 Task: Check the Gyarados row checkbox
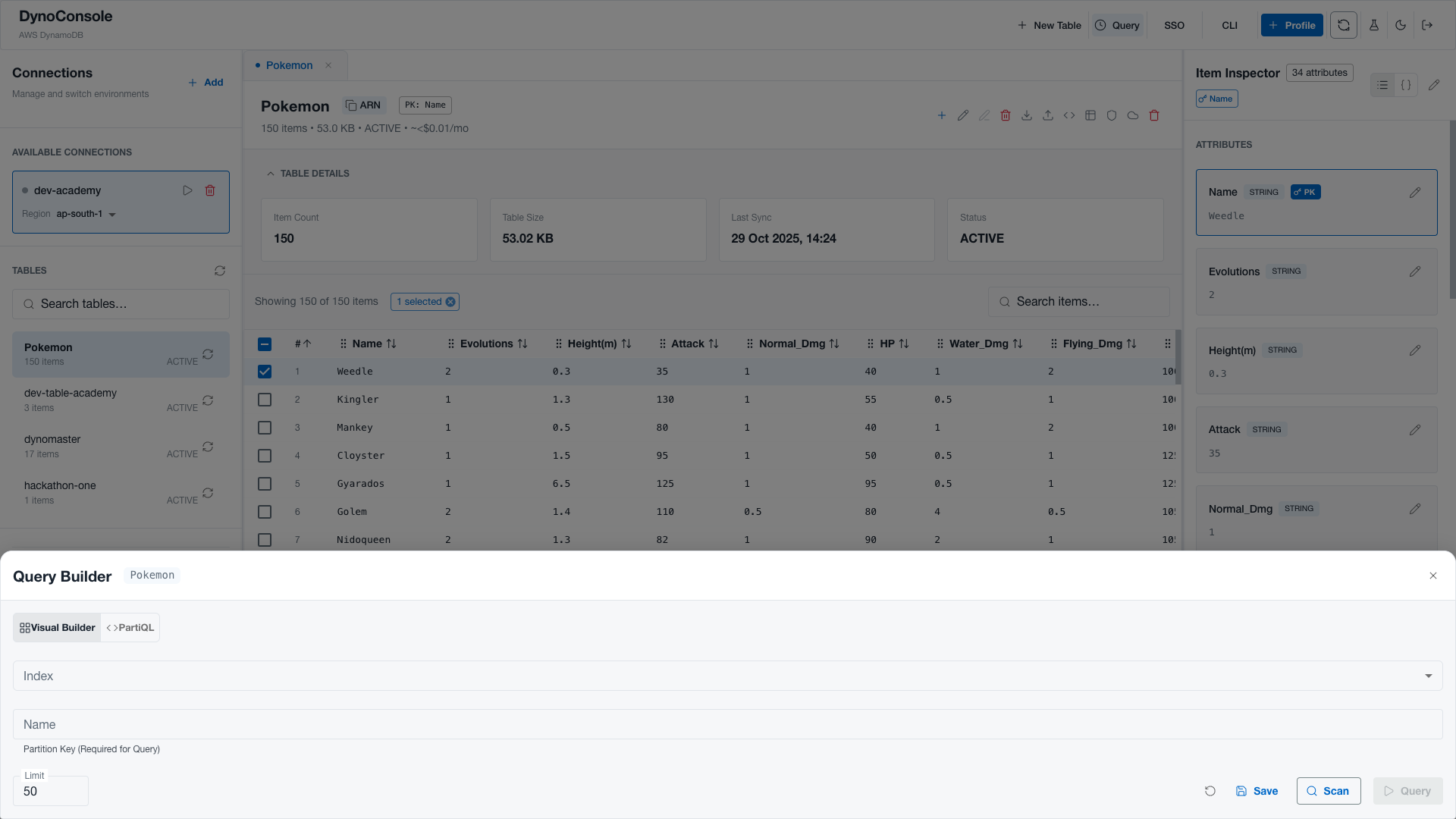pos(265,484)
